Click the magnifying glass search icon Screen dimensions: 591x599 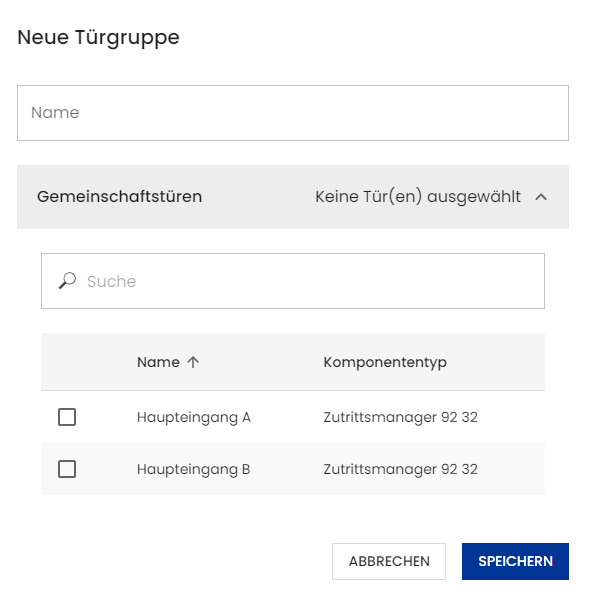point(67,280)
